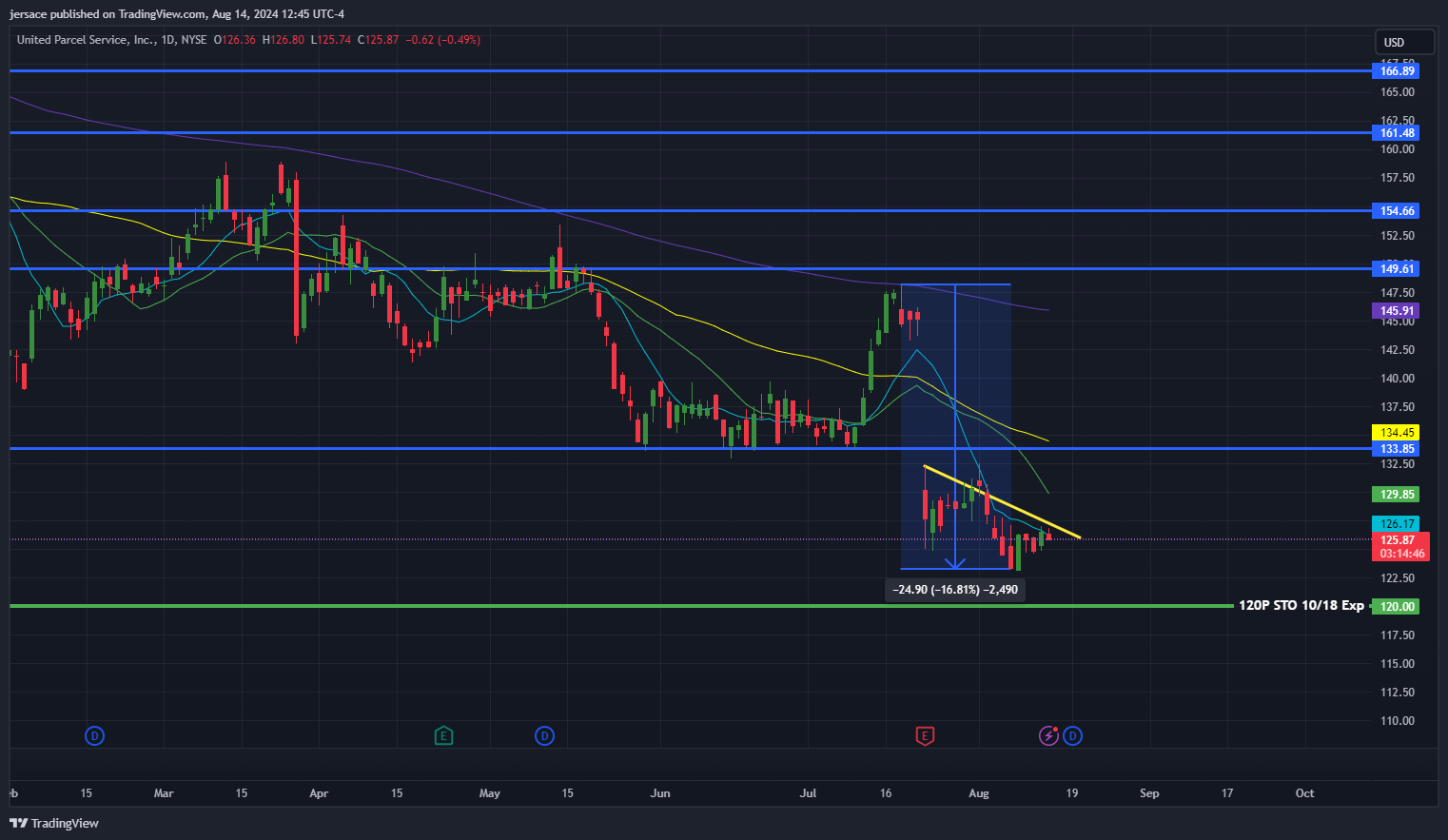Click the 120P STO 10/18 Exp annotation
This screenshot has height=840, width=1448.
click(x=1301, y=605)
